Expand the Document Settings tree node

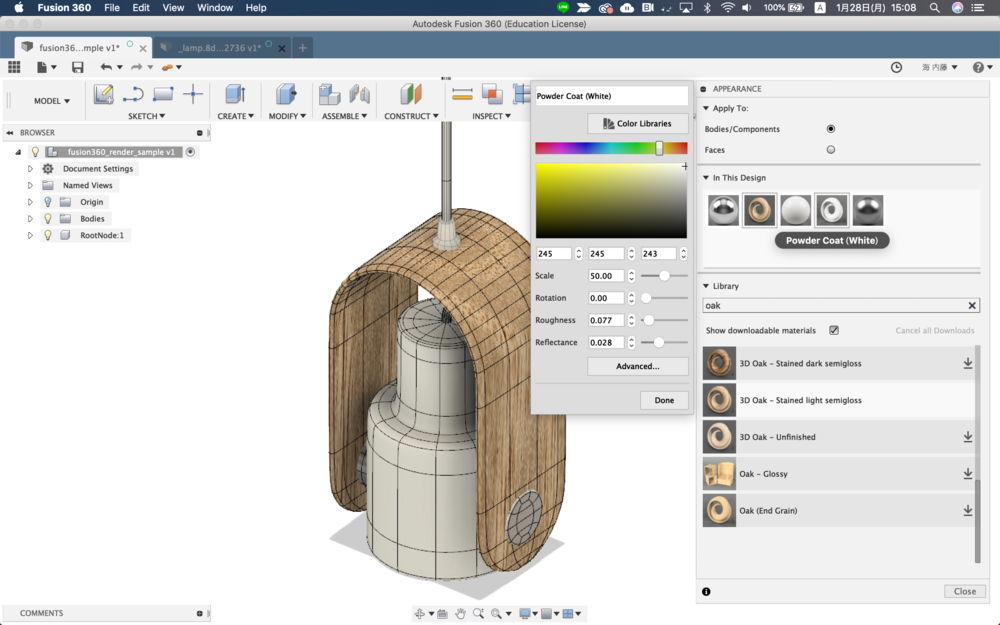[x=30, y=169]
